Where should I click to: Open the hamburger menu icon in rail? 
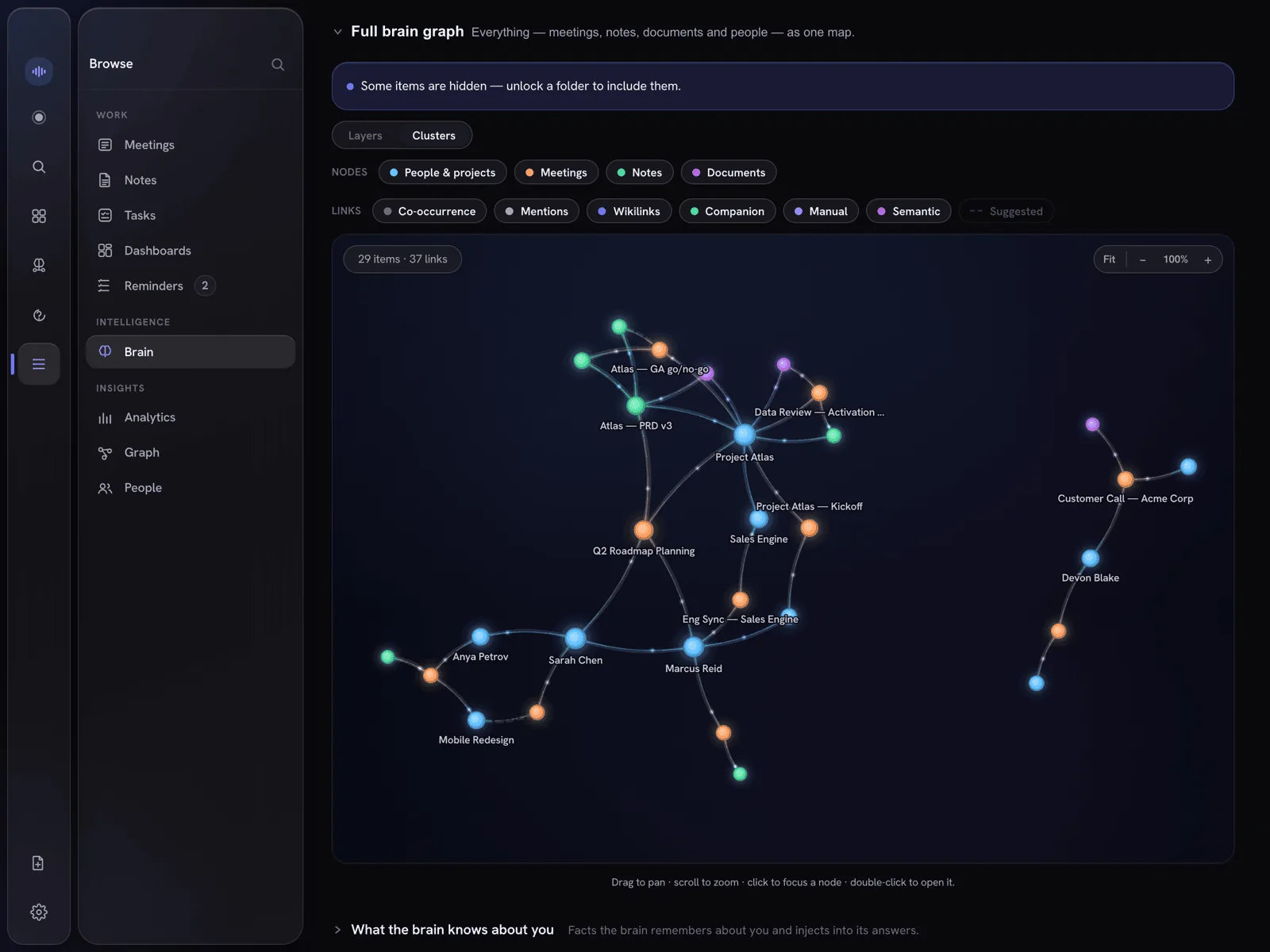click(39, 364)
